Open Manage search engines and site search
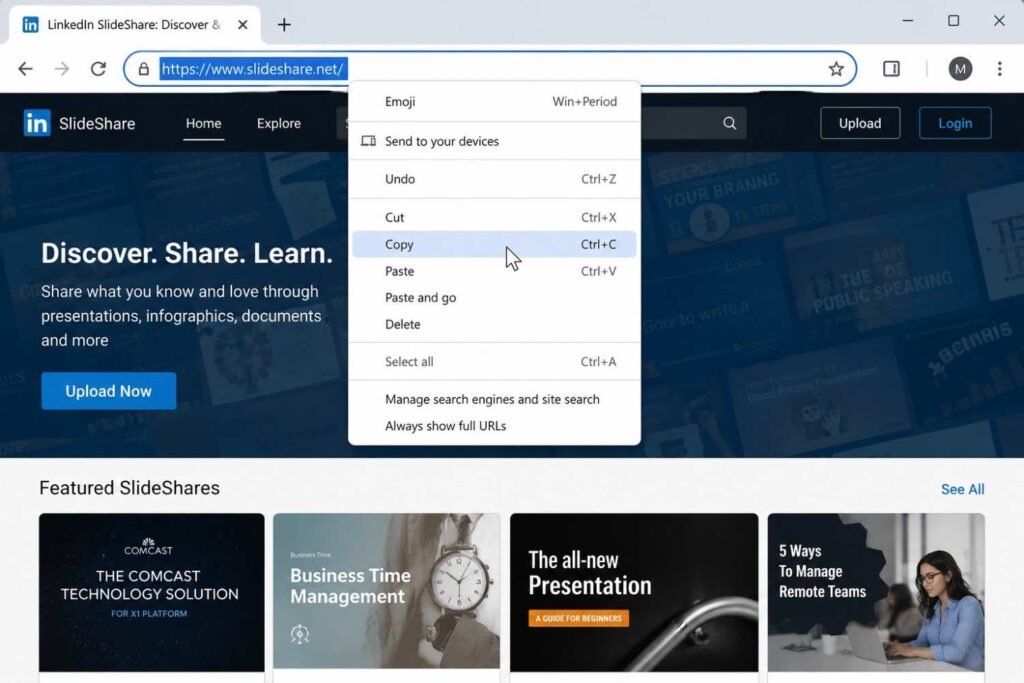 coord(494,399)
